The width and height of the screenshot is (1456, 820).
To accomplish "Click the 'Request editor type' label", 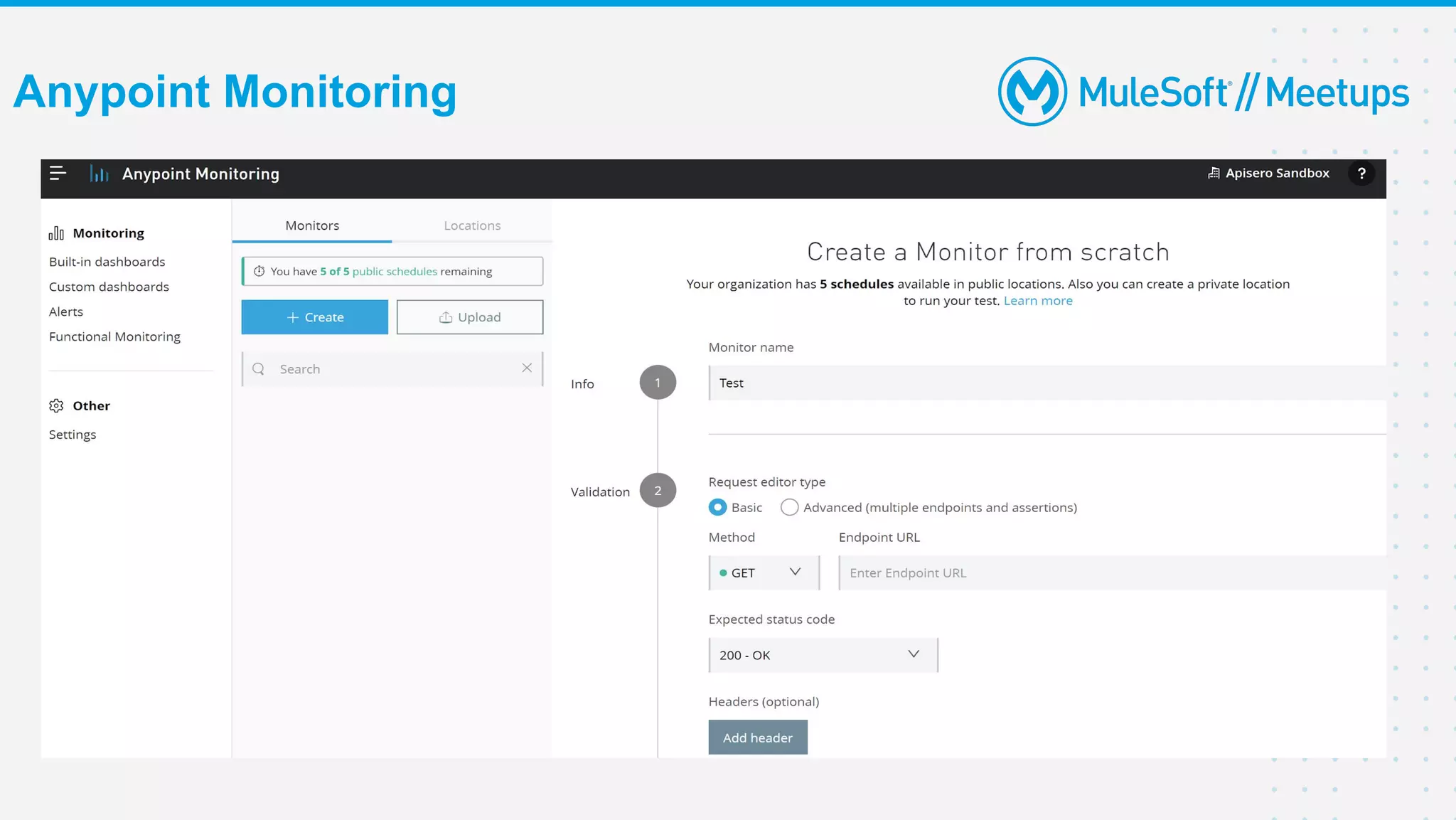I will pos(767,482).
